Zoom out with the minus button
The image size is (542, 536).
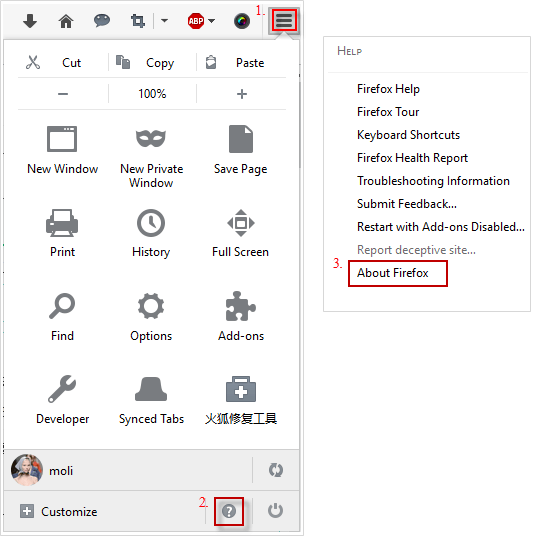[x=63, y=94]
